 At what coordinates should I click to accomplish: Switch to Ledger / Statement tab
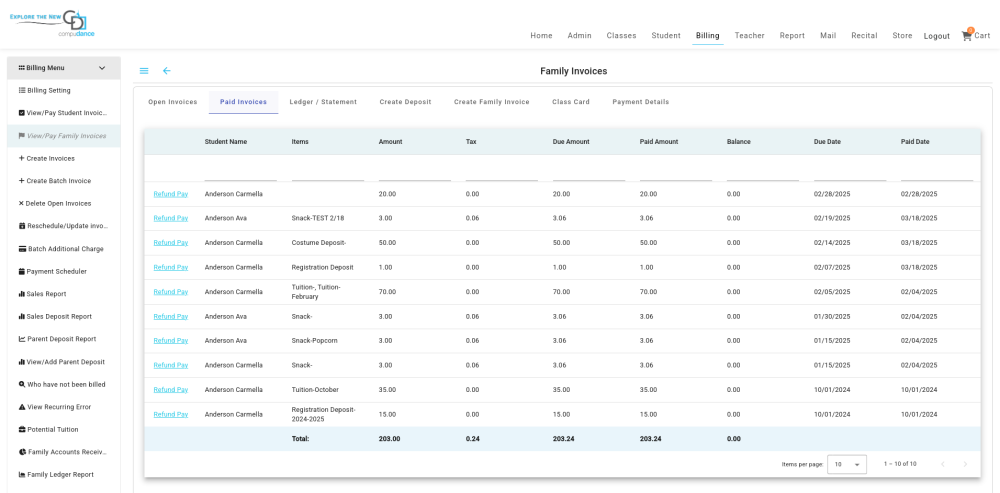[323, 102]
